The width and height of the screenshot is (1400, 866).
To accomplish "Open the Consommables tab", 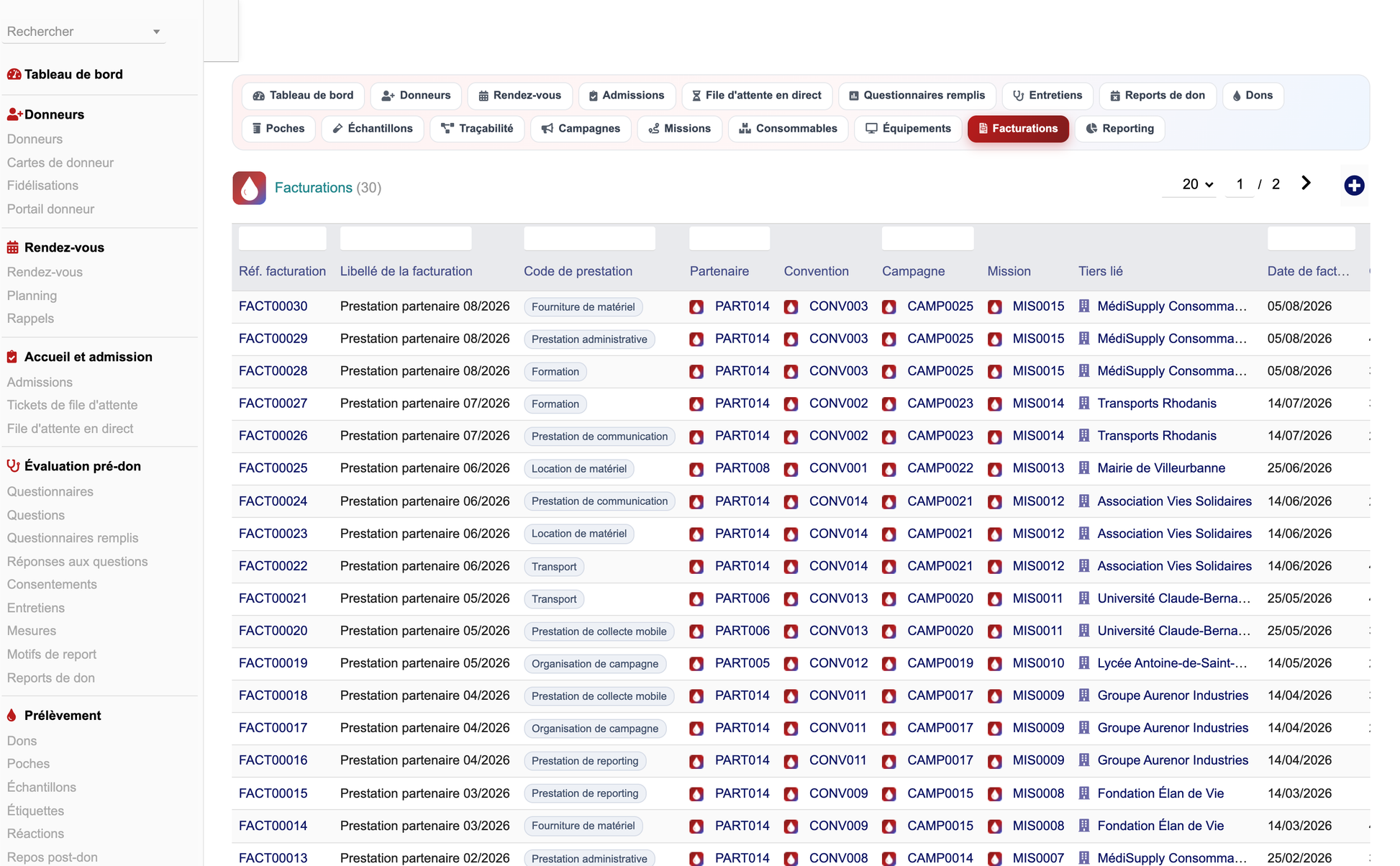I will pos(788,128).
